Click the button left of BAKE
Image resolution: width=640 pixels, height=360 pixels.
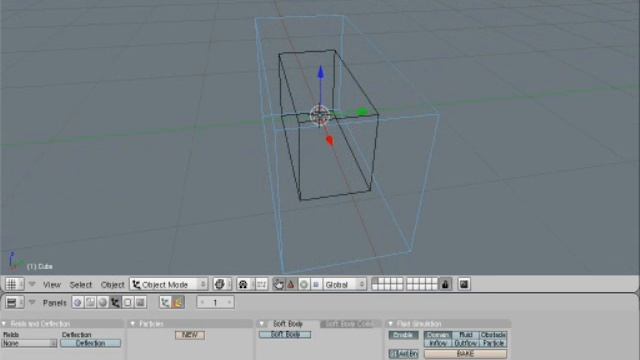point(403,353)
